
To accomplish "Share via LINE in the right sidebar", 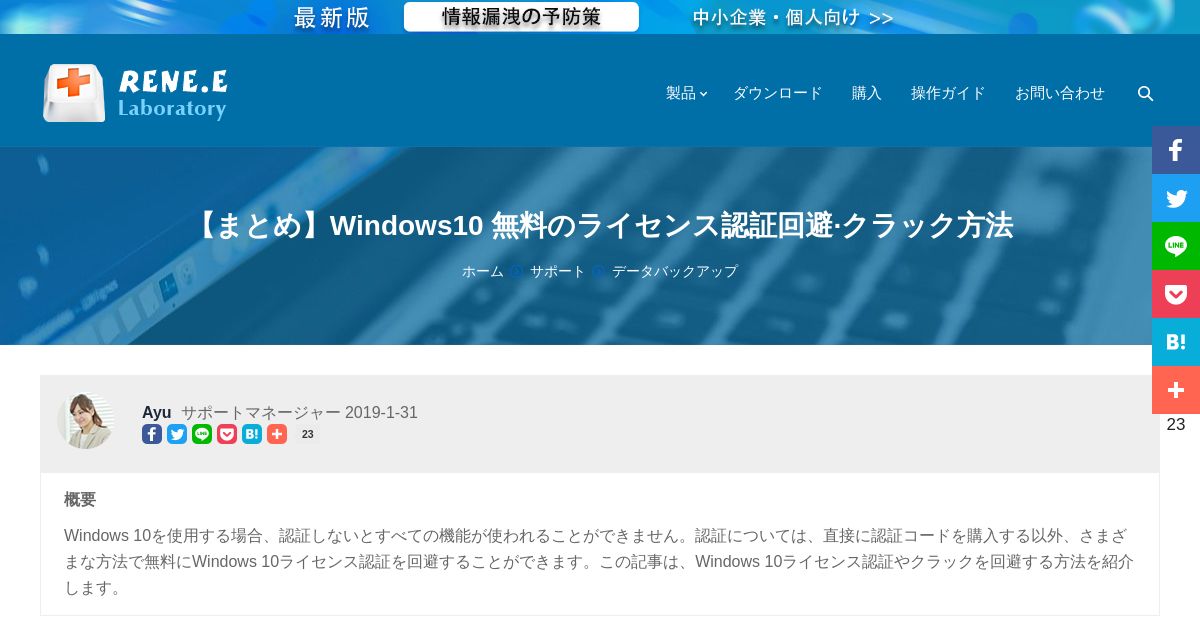I will tap(1176, 246).
